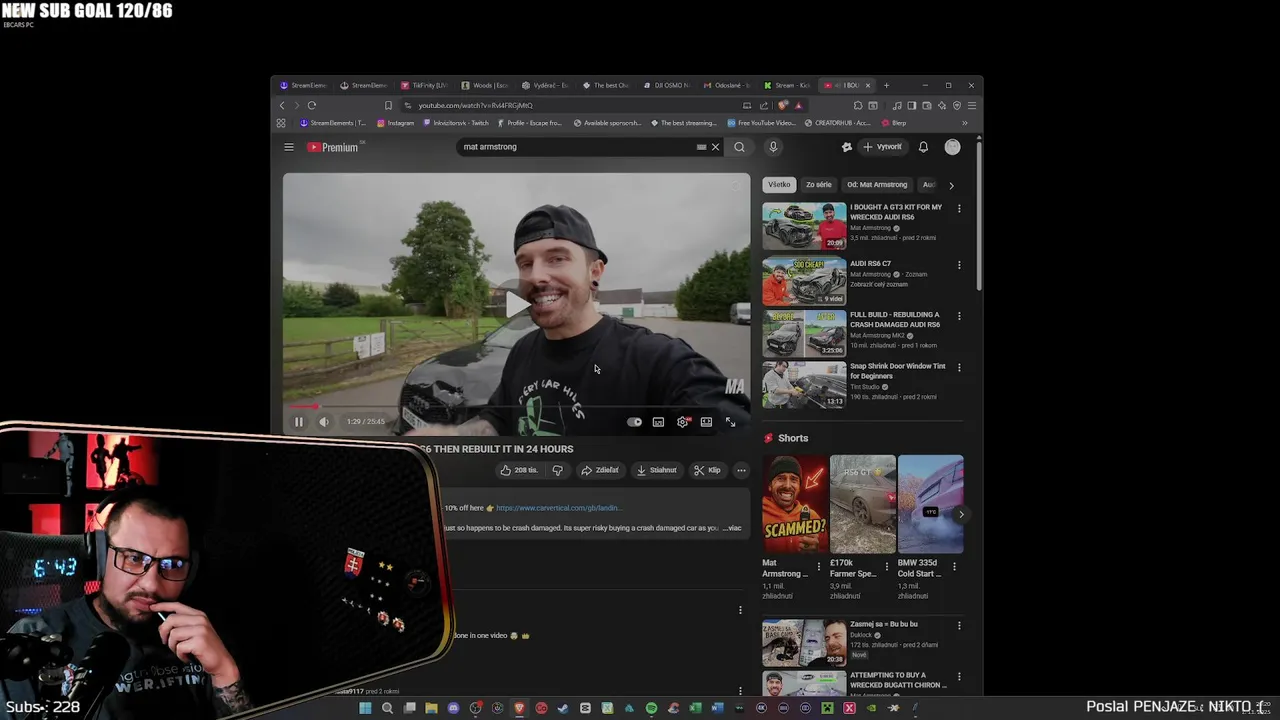This screenshot has width=1280, height=720.
Task: Like the video (208 tis.)
Action: coord(519,470)
